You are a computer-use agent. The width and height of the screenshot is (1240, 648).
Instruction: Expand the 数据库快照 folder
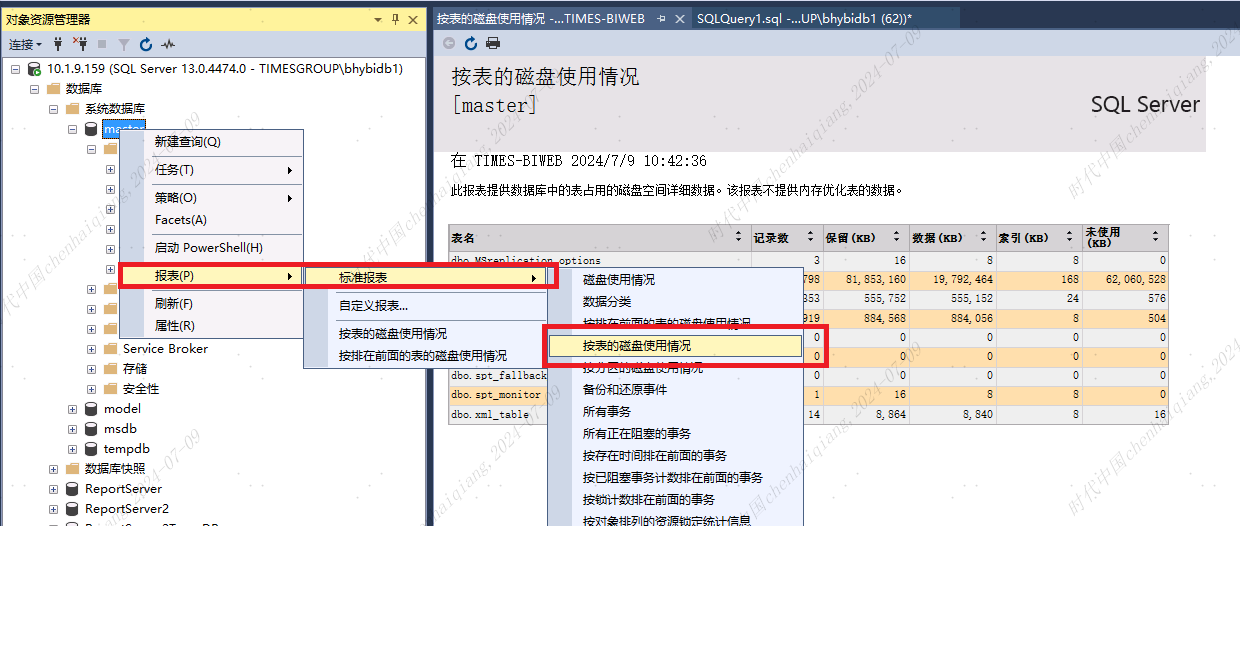click(53, 469)
